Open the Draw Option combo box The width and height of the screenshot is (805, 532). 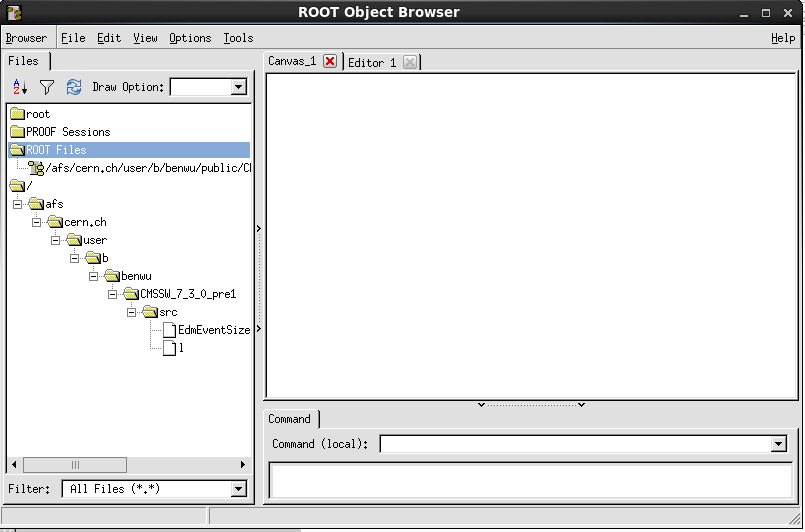point(208,87)
